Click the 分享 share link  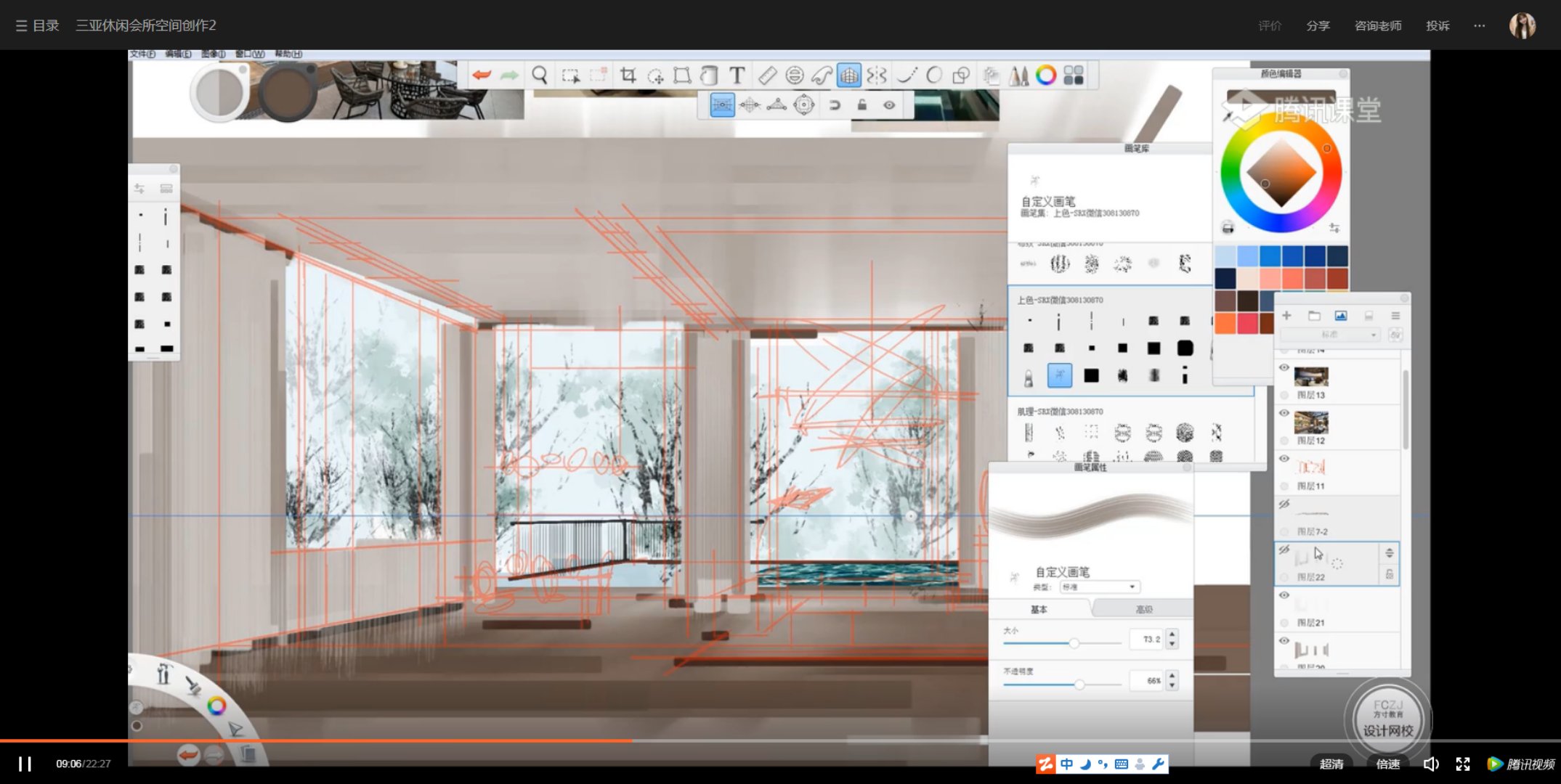point(1318,25)
